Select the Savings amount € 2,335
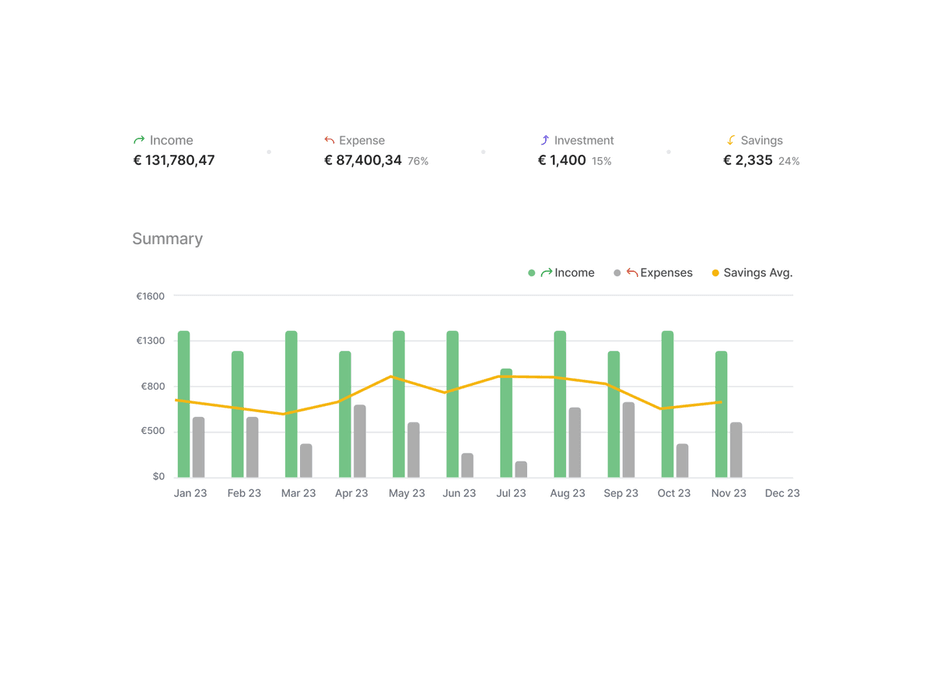 [x=748, y=160]
